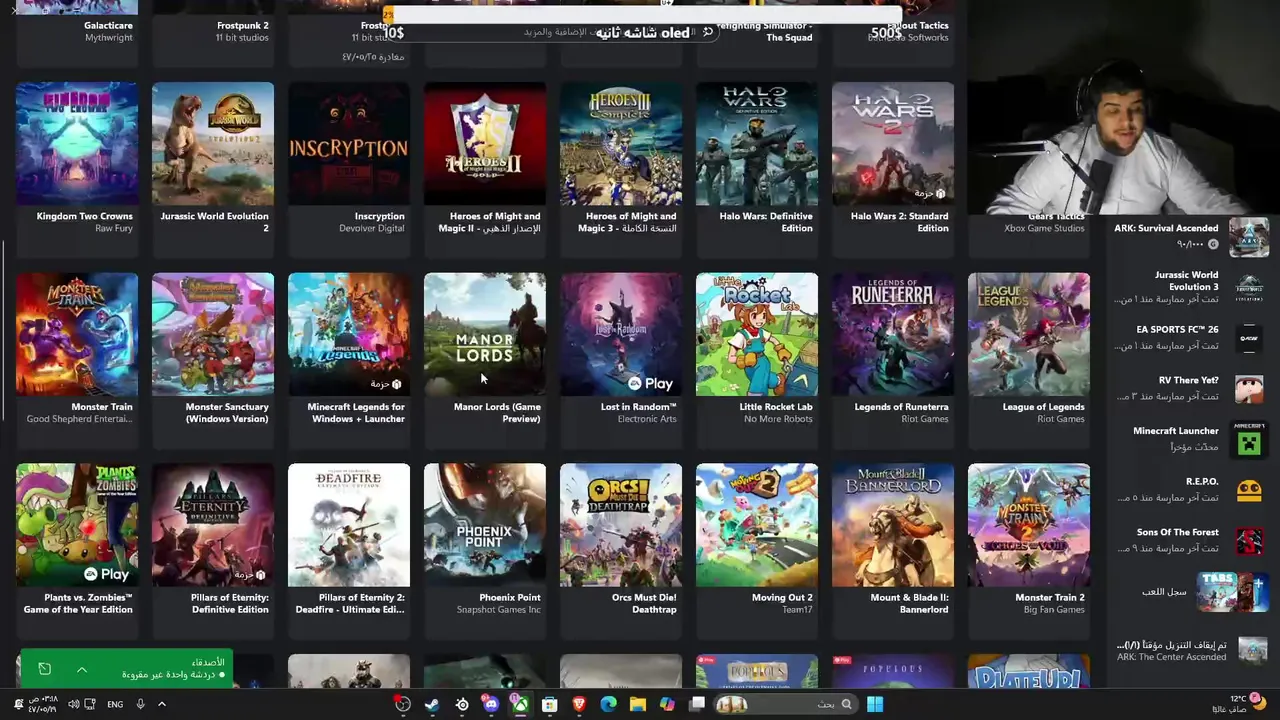Expand the friends chat popup chevron
The height and width of the screenshot is (720, 1280).
click(x=82, y=669)
